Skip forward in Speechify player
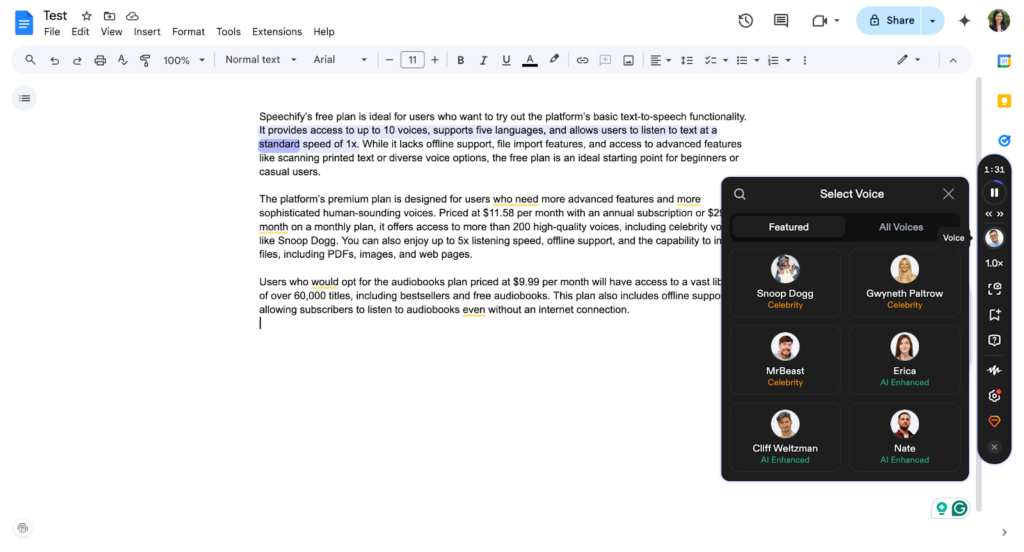The width and height of the screenshot is (1024, 552). click(1000, 214)
